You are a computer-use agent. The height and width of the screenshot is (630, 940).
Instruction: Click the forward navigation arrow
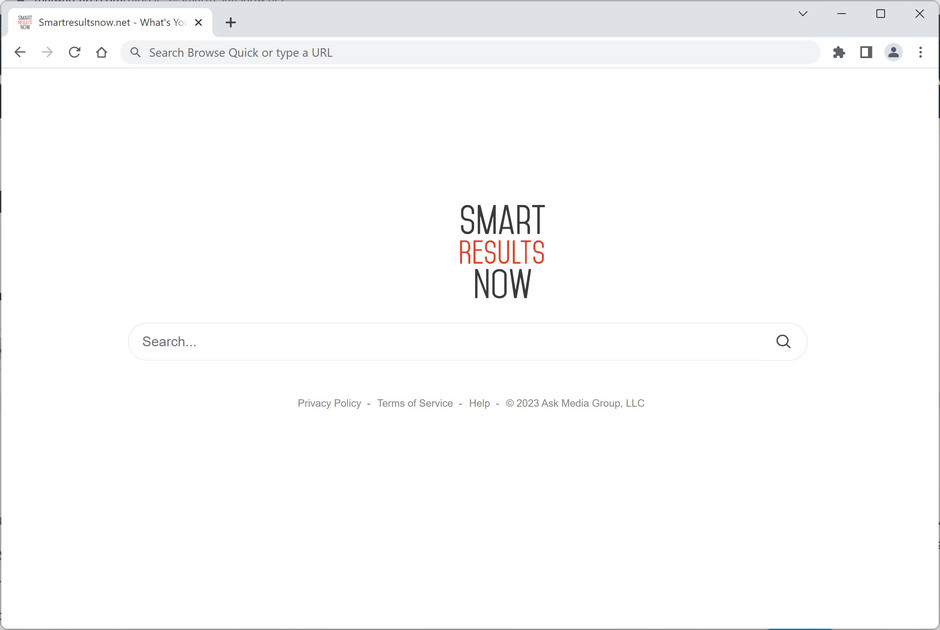(x=47, y=52)
